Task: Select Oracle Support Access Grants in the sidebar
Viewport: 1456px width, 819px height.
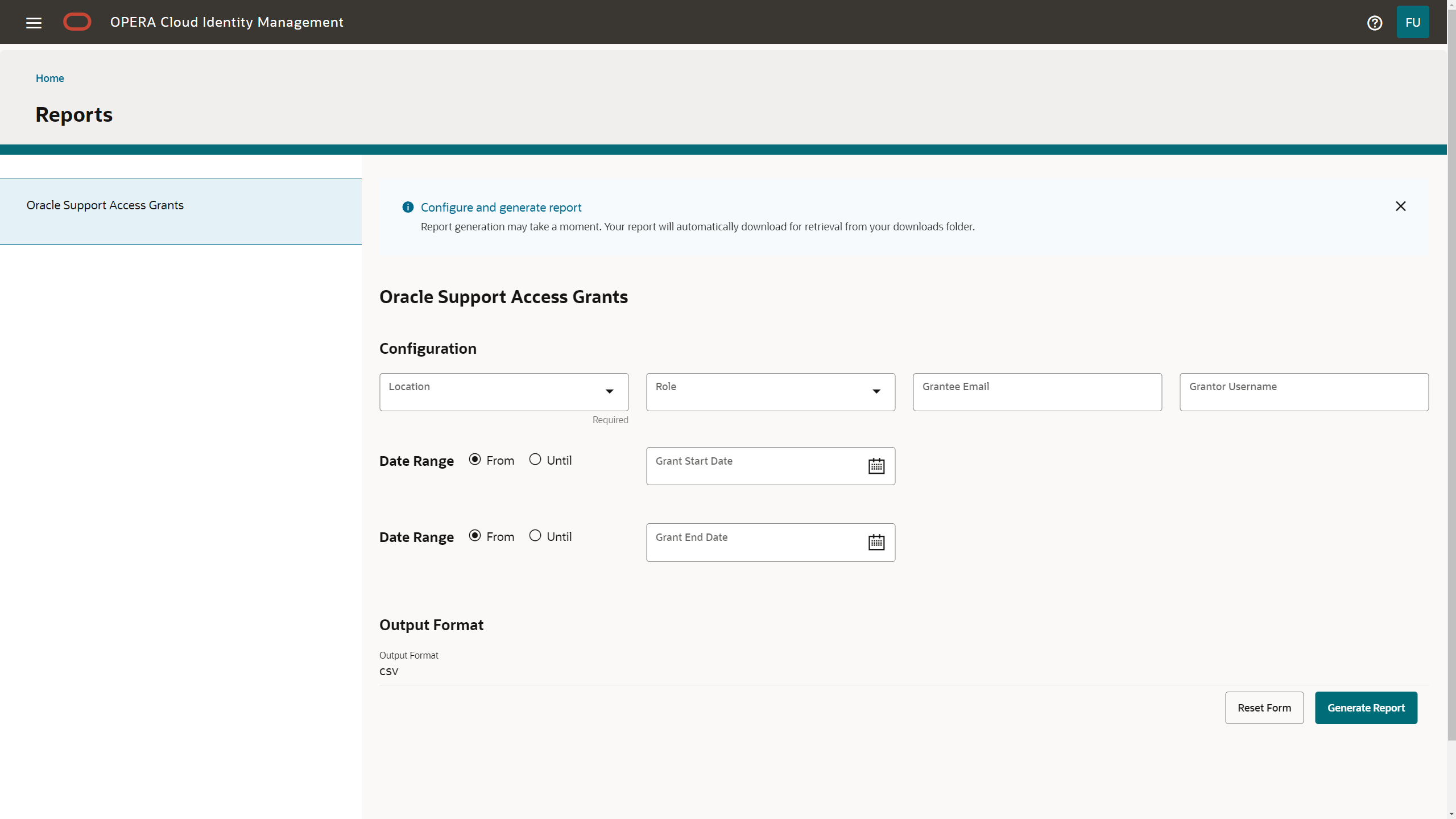Action: pyautogui.click(x=105, y=205)
